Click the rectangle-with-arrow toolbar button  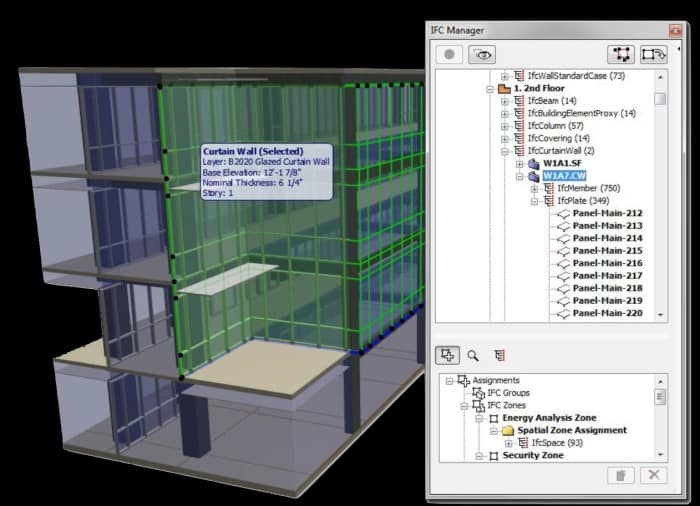(x=654, y=54)
